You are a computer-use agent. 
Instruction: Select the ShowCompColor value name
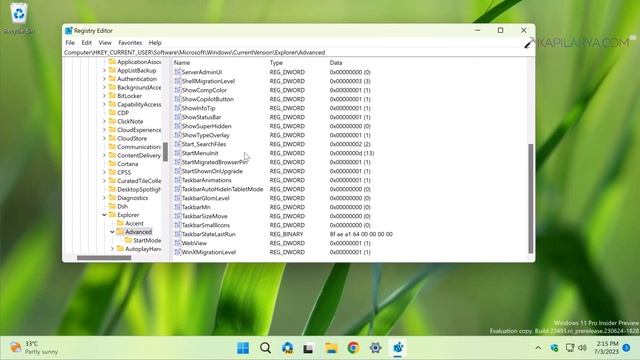[204, 90]
